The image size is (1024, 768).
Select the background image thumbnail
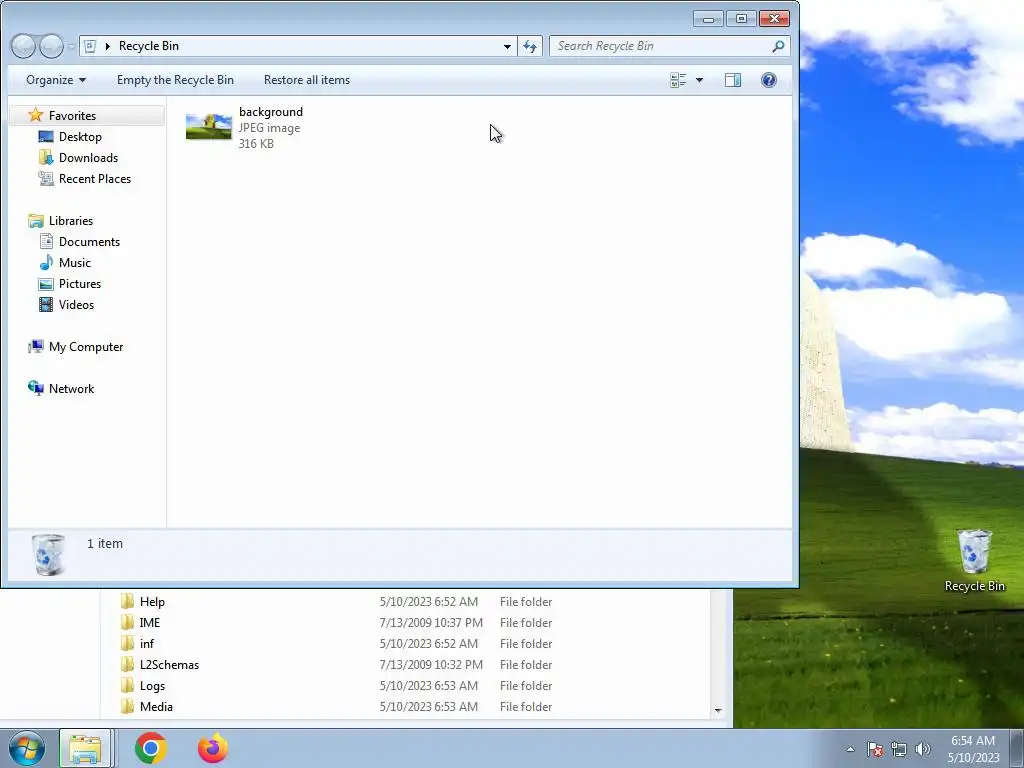click(208, 127)
